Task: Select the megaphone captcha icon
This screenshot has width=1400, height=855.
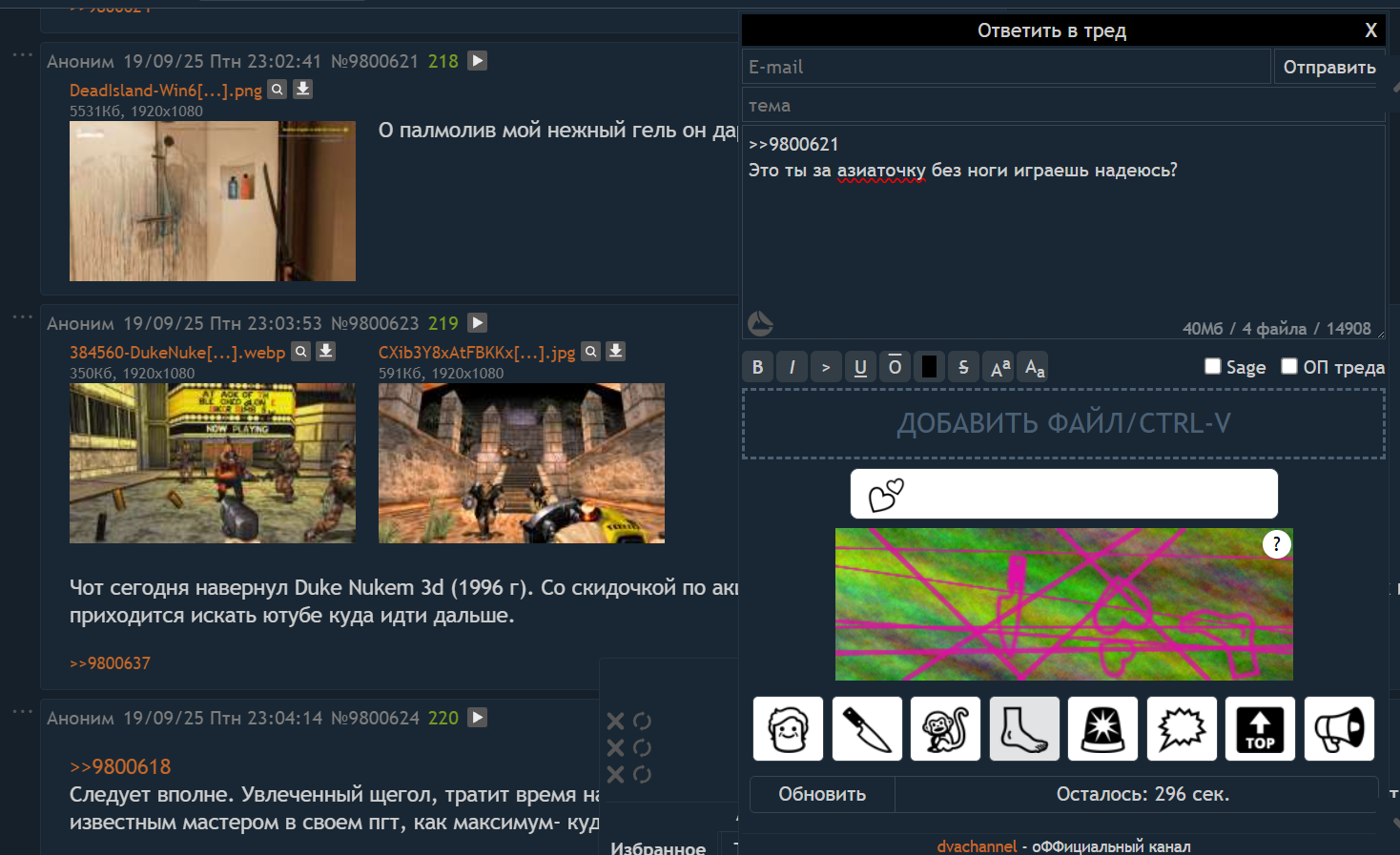Action: [x=1339, y=729]
